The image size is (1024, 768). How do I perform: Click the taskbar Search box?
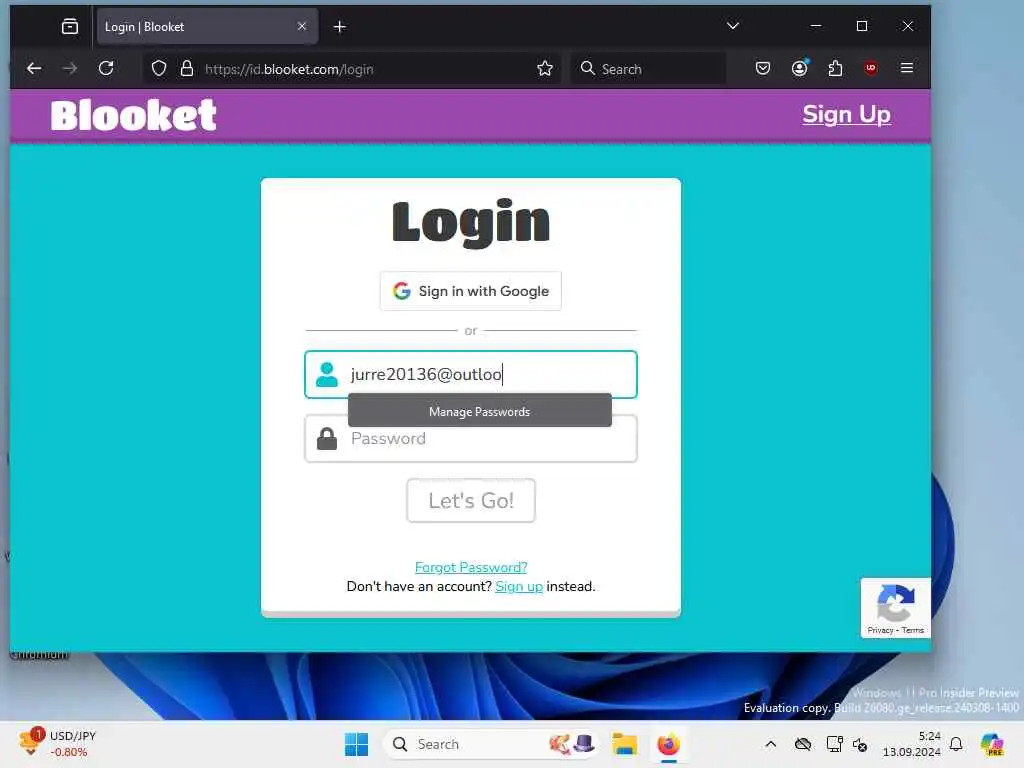[491, 744]
